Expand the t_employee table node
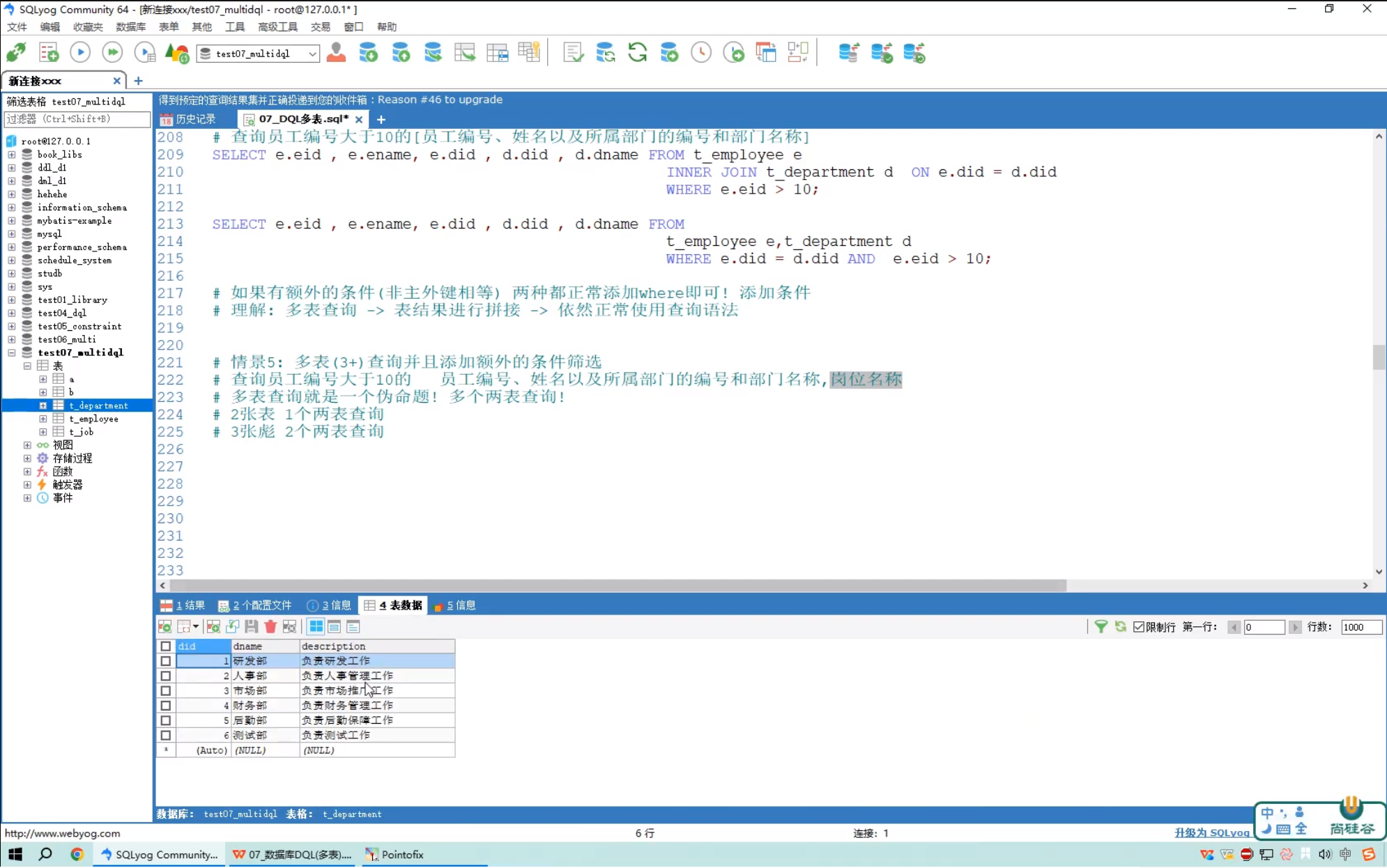 (43, 419)
